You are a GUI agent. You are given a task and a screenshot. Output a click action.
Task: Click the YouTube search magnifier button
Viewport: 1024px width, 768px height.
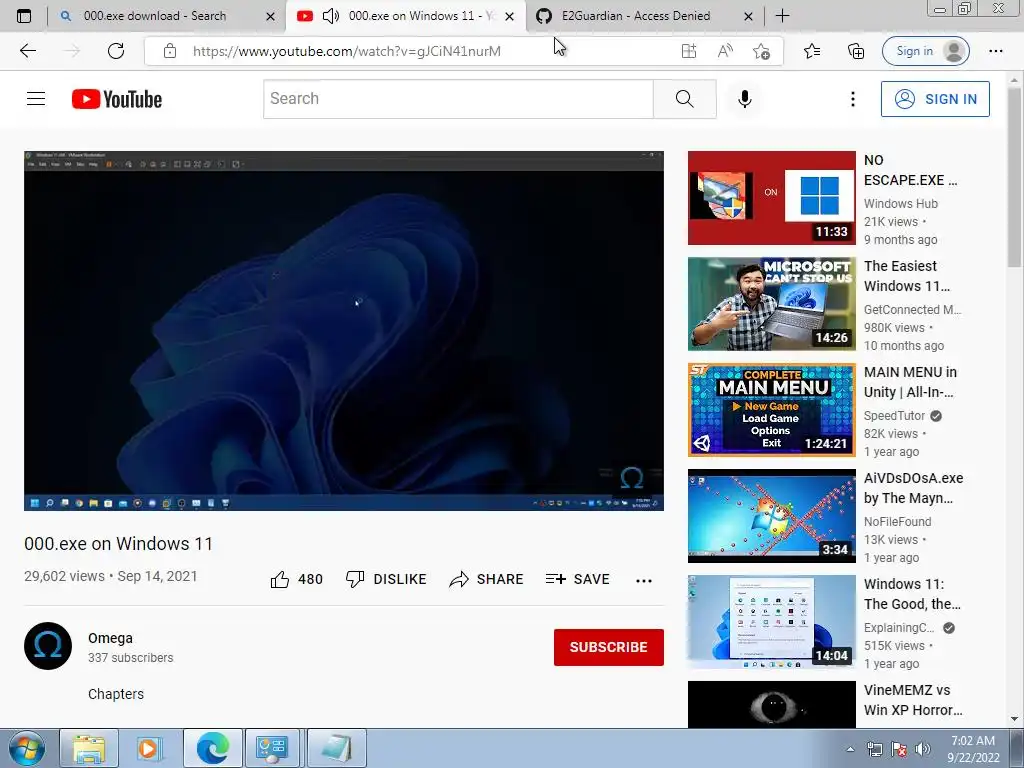[684, 99]
